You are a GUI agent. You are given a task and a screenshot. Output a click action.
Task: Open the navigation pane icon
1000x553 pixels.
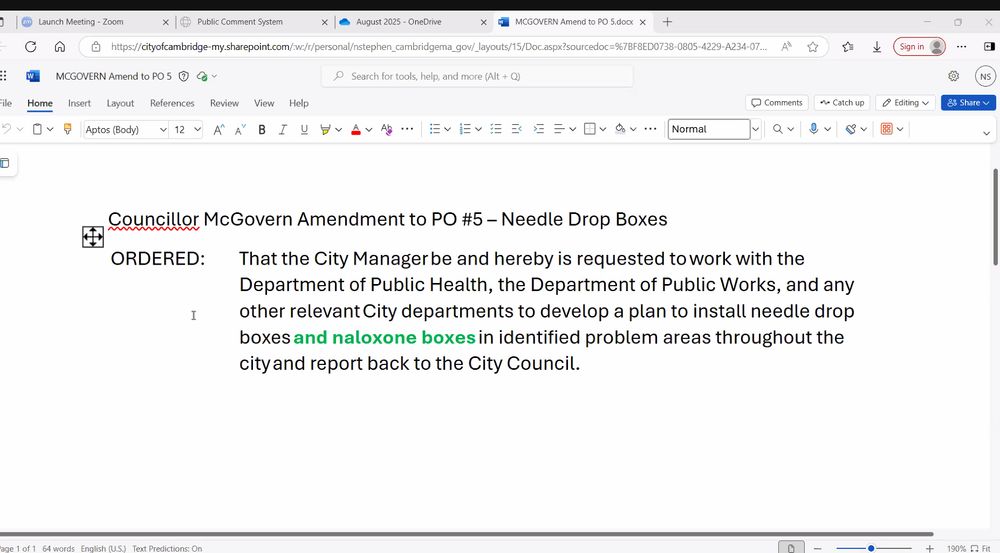pos(5,163)
